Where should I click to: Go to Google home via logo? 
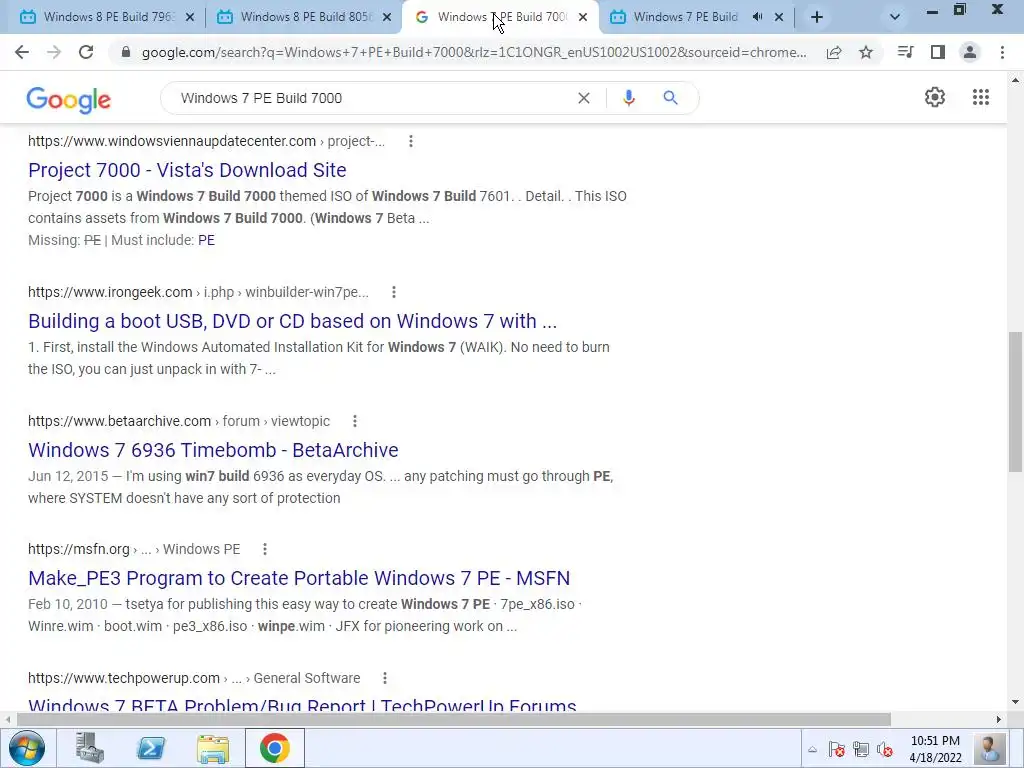[x=69, y=100]
